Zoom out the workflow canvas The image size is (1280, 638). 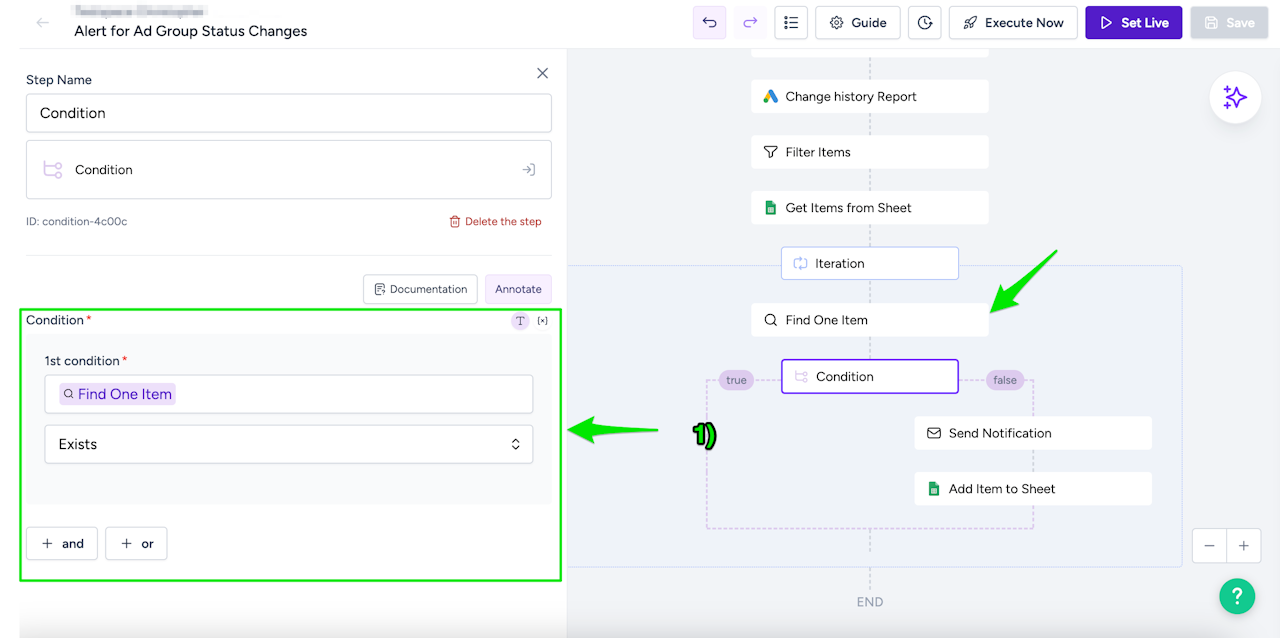(x=1210, y=546)
